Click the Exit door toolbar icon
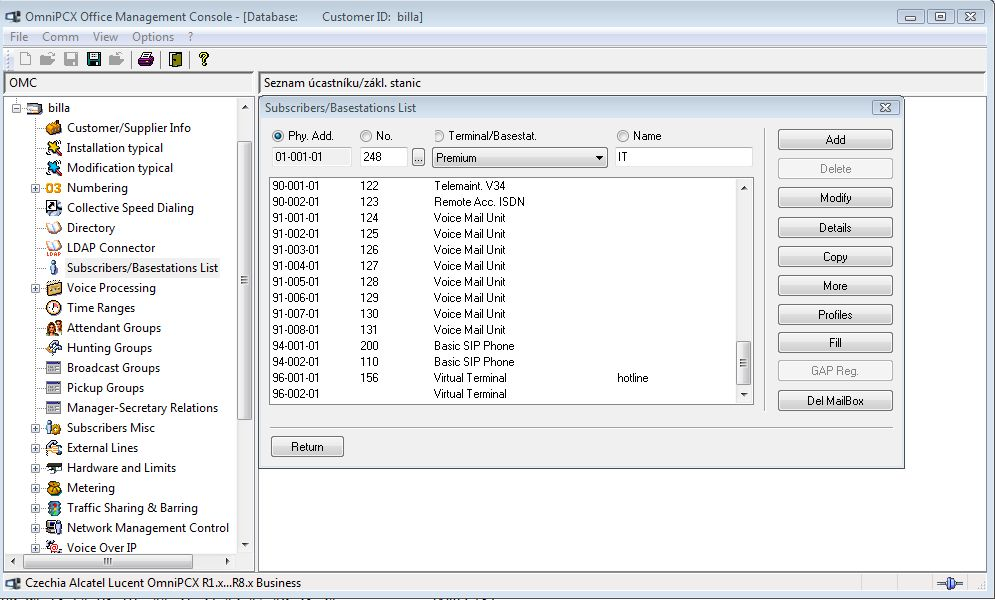The width and height of the screenshot is (995, 600). (175, 59)
